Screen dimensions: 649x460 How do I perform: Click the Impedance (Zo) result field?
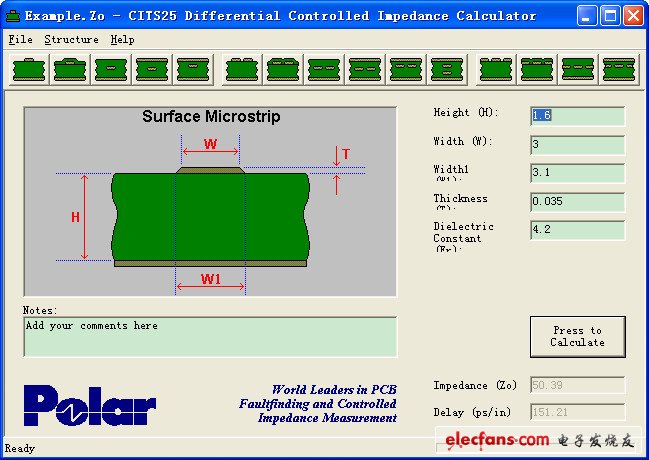click(577, 385)
